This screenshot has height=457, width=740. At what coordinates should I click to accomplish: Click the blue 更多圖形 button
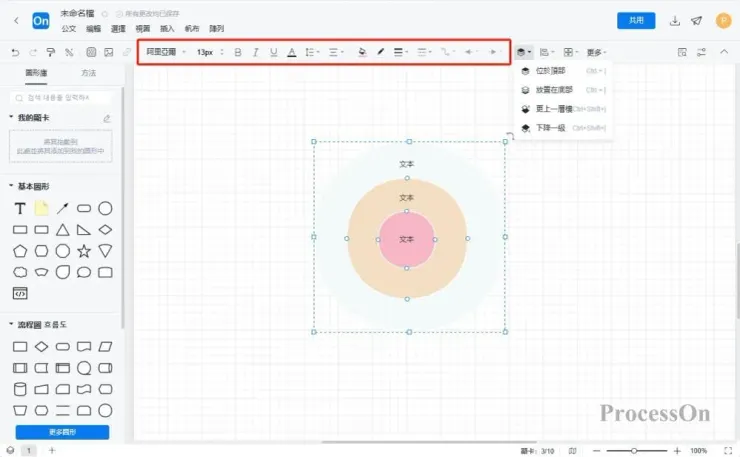62,432
